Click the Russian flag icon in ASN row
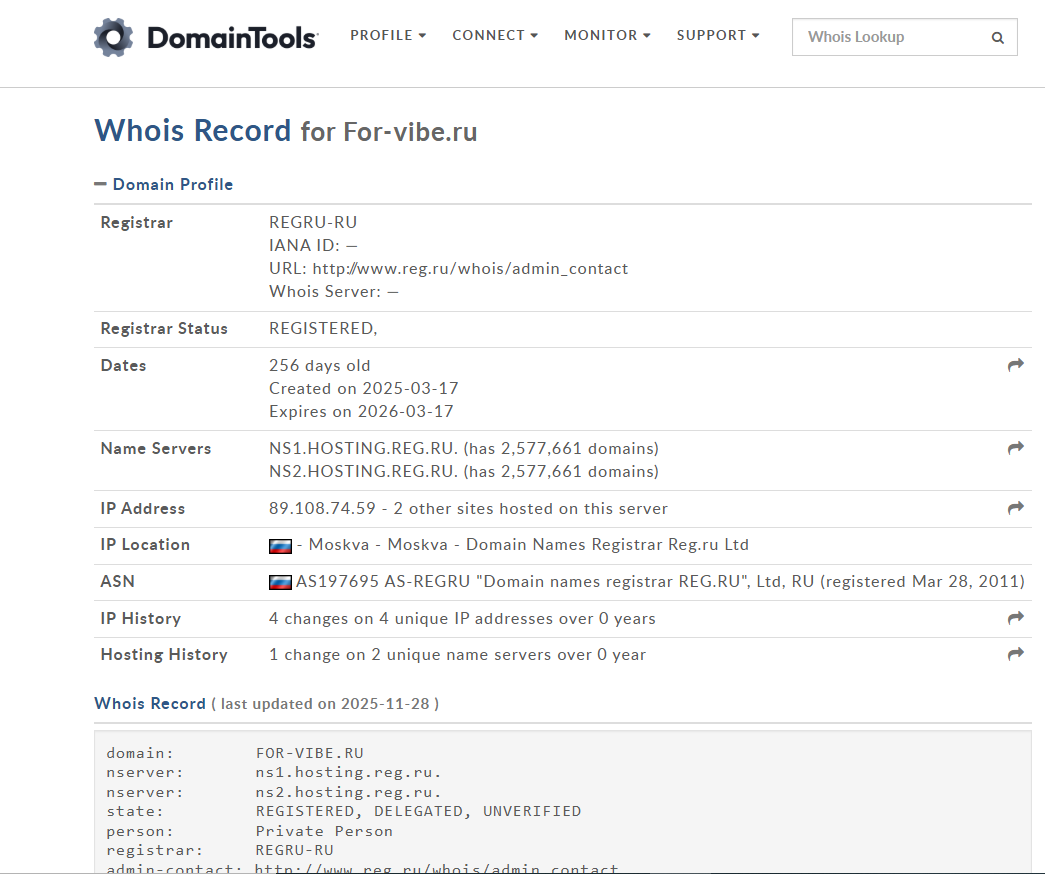 point(280,582)
